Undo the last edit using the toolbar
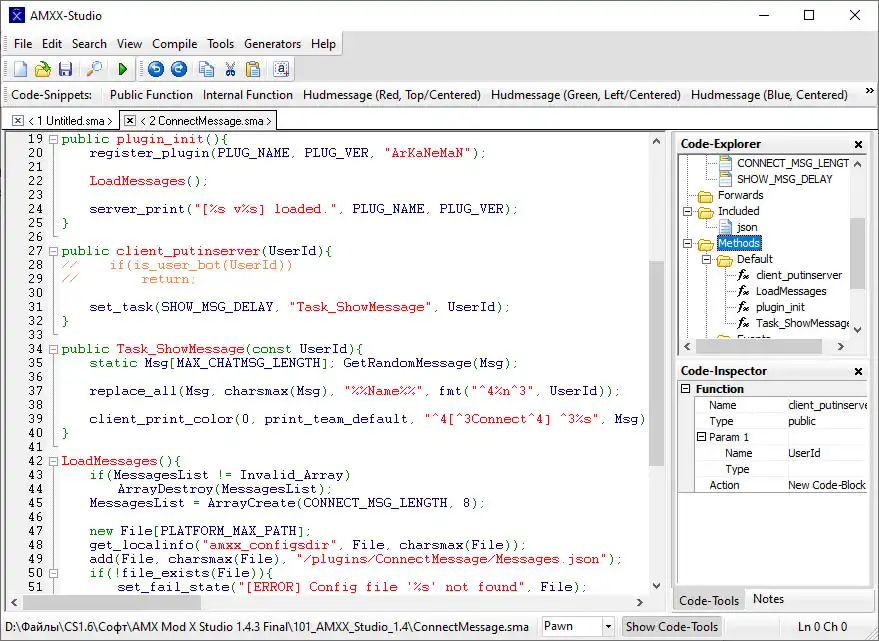879x641 pixels. click(x=155, y=69)
